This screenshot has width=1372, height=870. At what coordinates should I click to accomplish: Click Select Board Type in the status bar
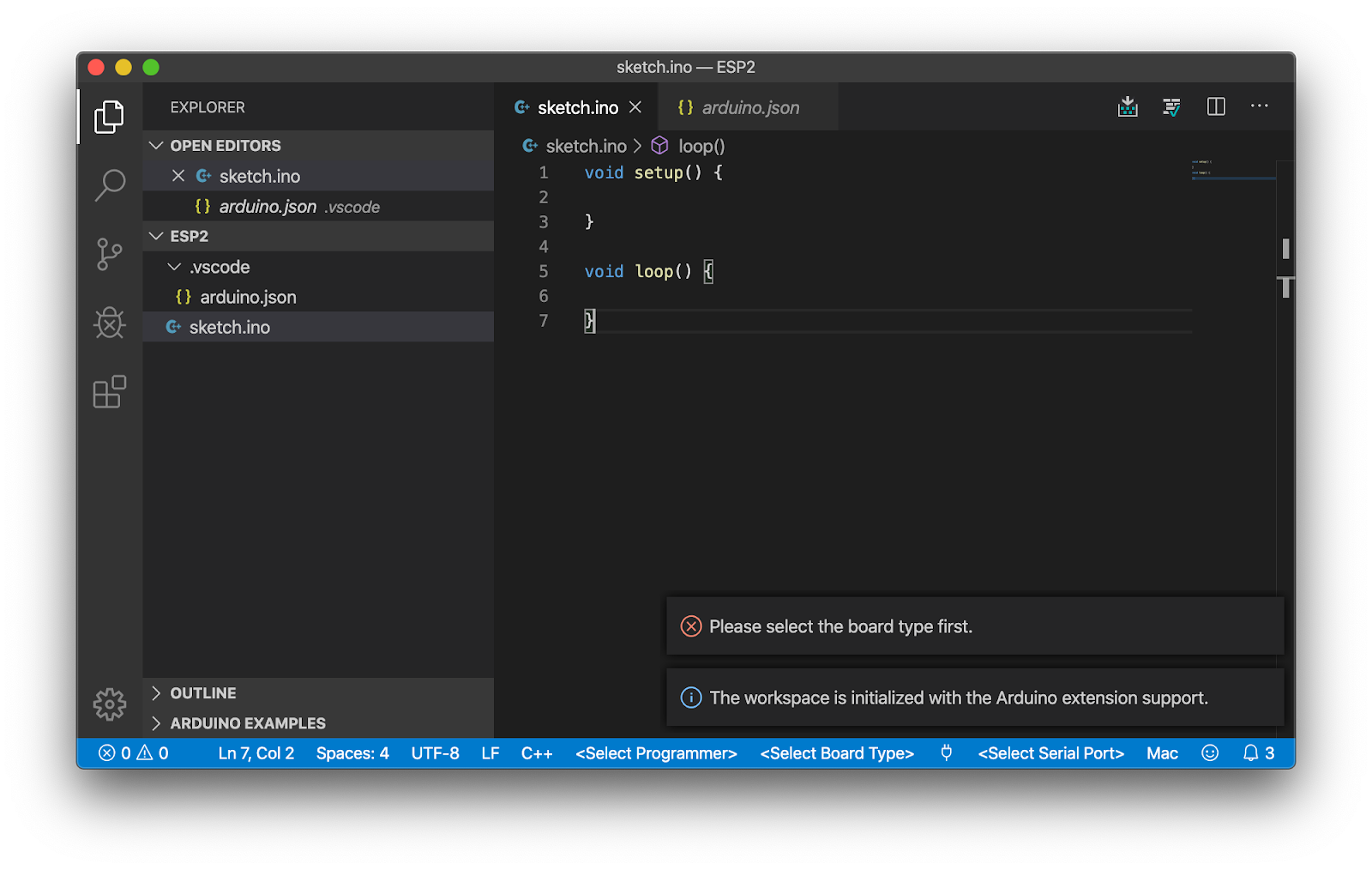(x=836, y=753)
